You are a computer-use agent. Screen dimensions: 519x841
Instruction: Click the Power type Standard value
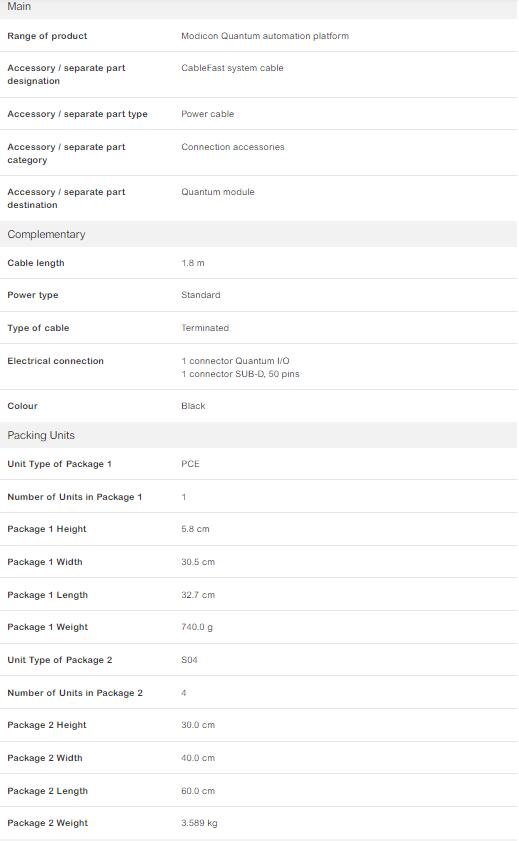[x=201, y=295]
